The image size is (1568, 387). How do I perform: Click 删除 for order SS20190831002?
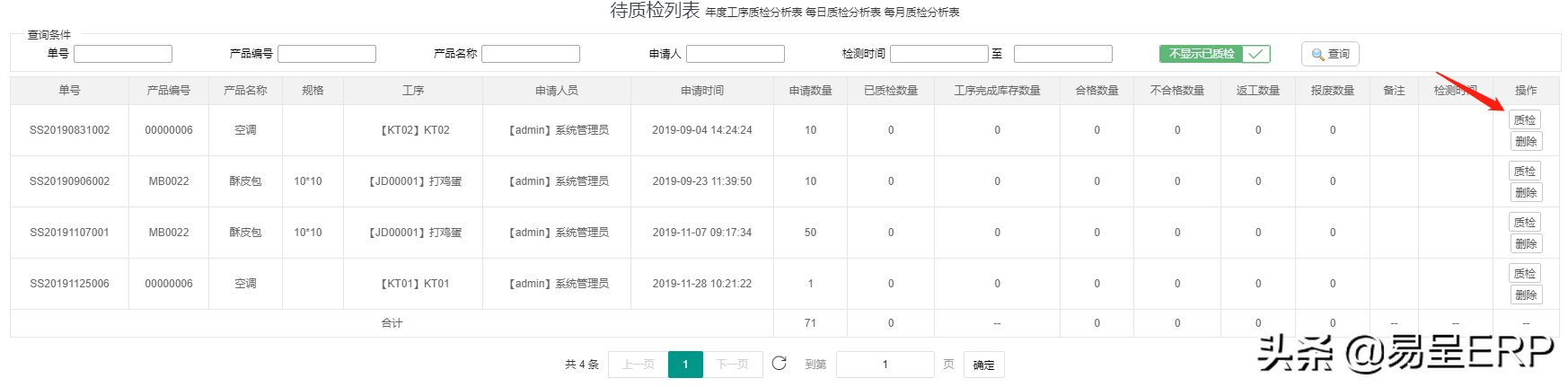point(1525,142)
